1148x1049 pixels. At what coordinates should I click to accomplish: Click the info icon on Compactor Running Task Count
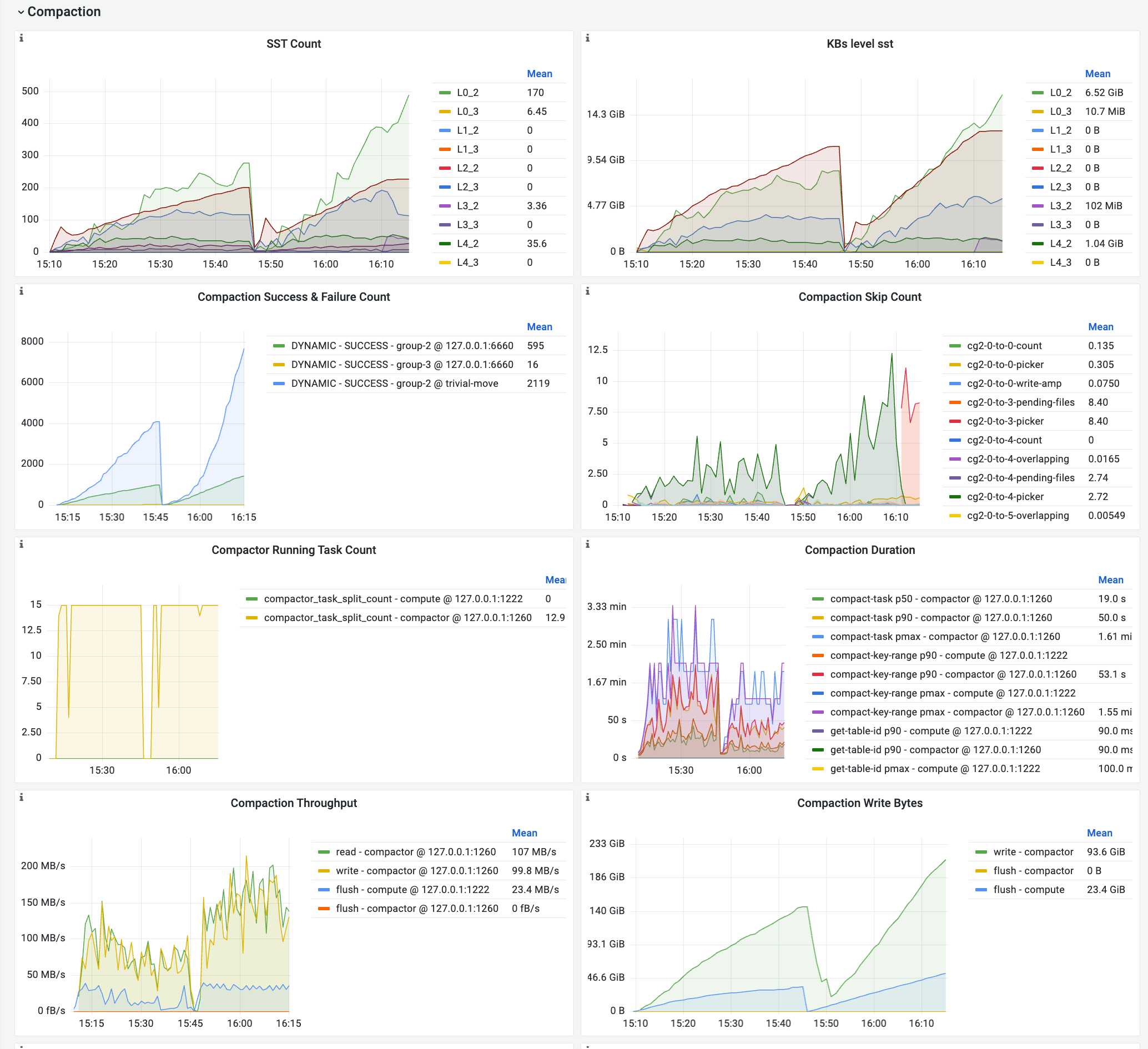[22, 544]
